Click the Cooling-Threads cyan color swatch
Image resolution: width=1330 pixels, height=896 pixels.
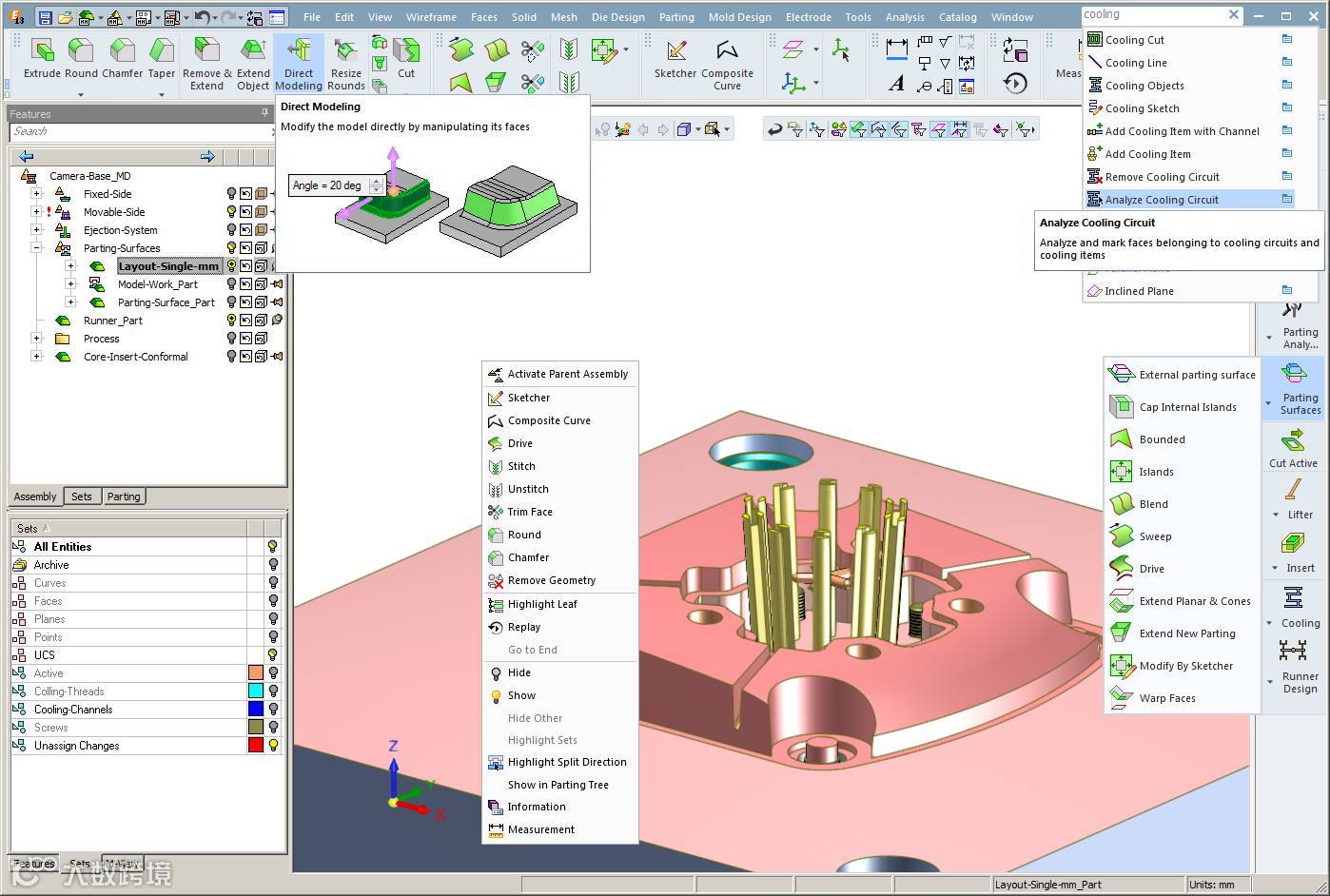(256, 691)
